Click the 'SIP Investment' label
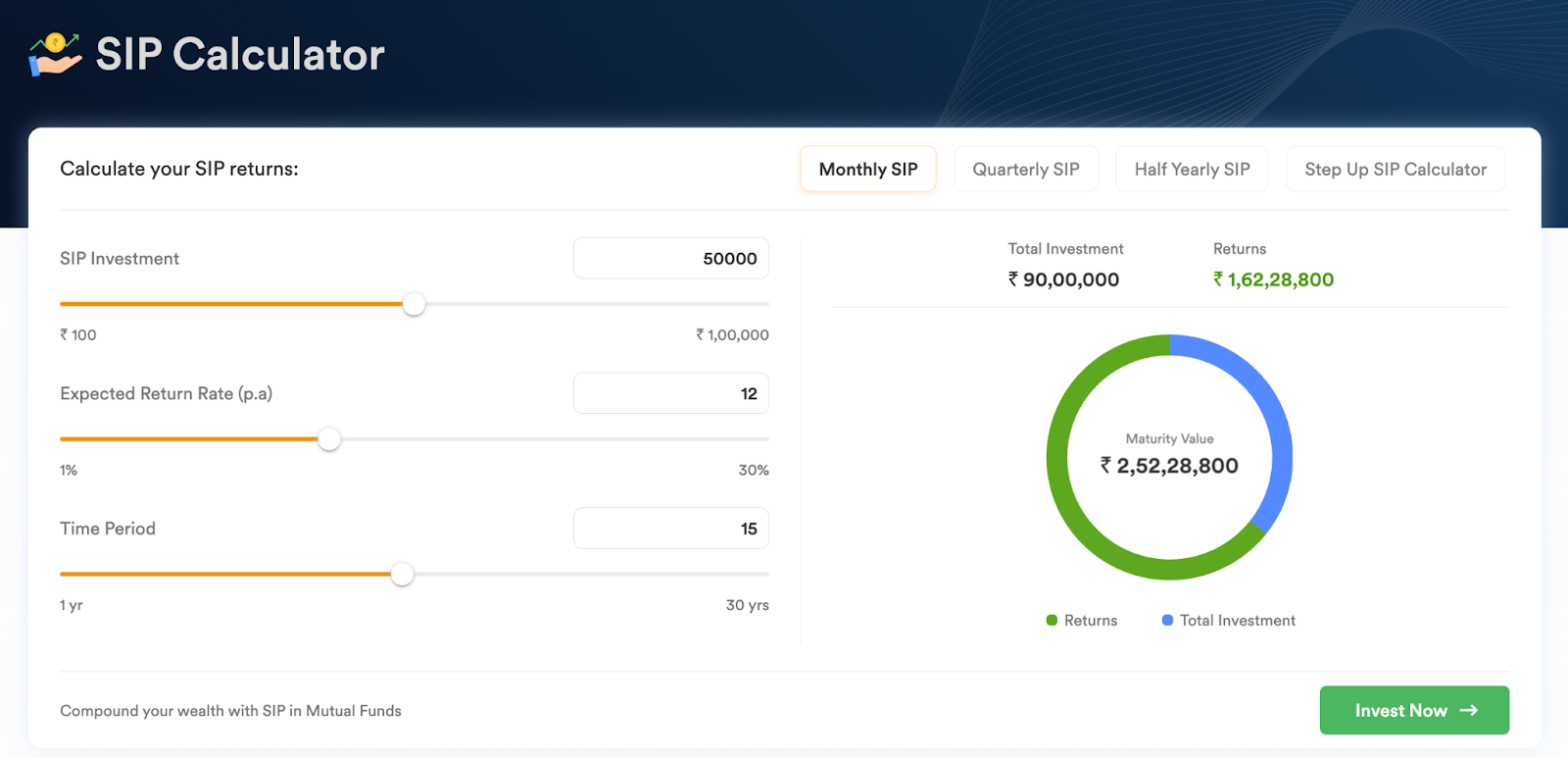Image resolution: width=1568 pixels, height=758 pixels. pyautogui.click(x=120, y=258)
